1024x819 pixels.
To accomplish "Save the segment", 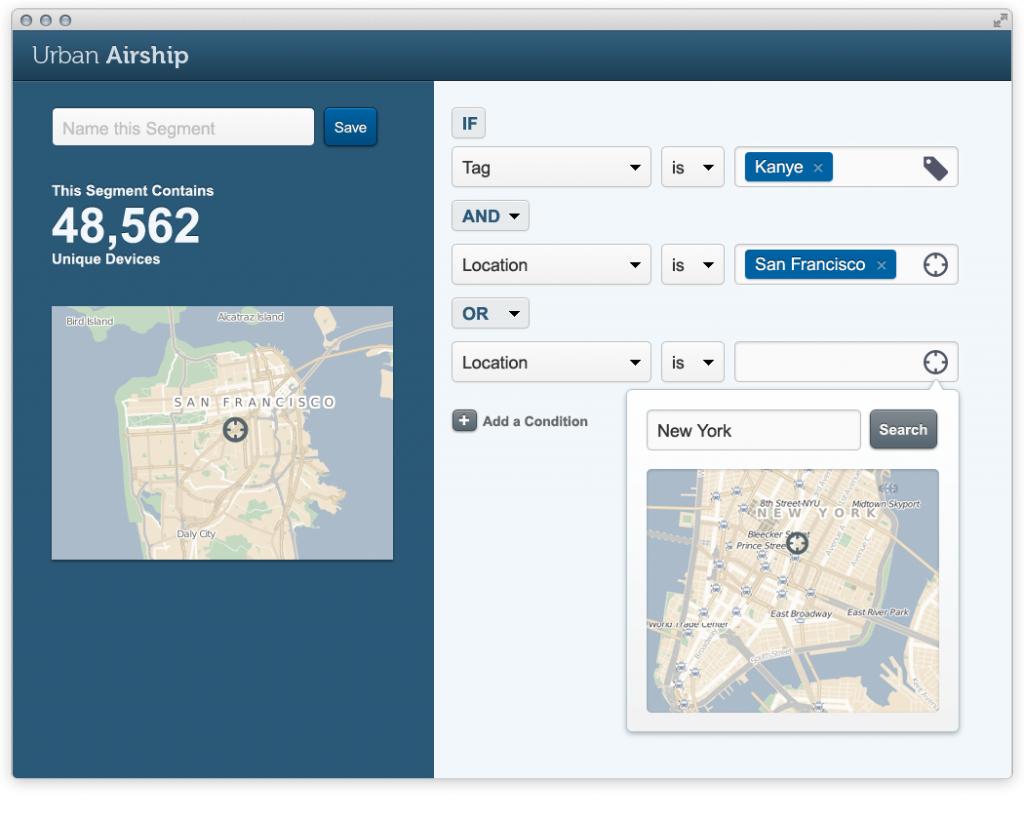I will [x=351, y=127].
